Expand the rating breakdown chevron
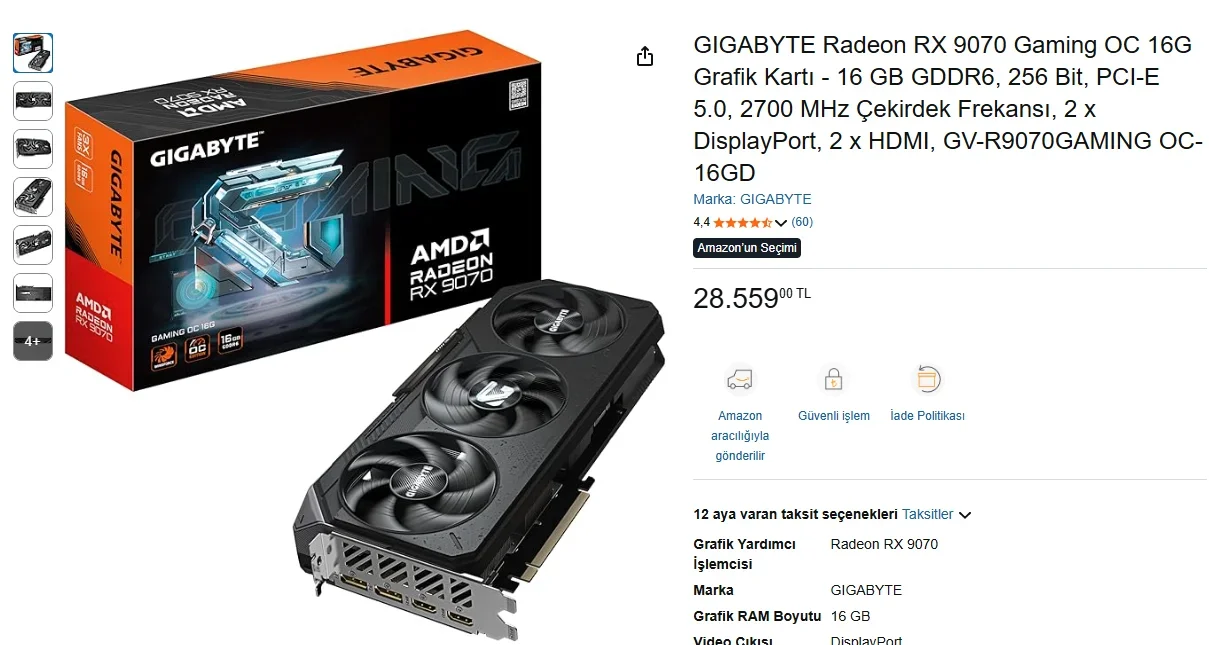The width and height of the screenshot is (1209, 645). [x=781, y=223]
